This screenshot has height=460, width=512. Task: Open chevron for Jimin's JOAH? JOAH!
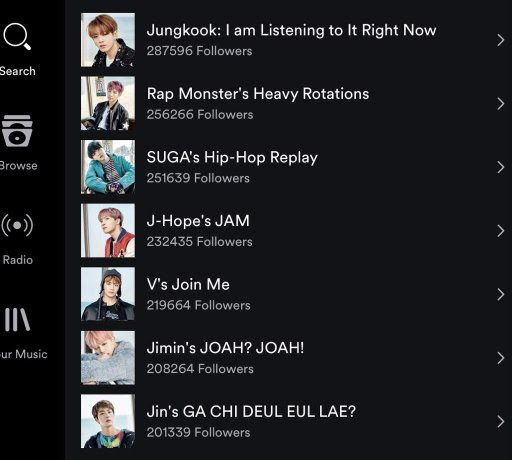[500, 358]
